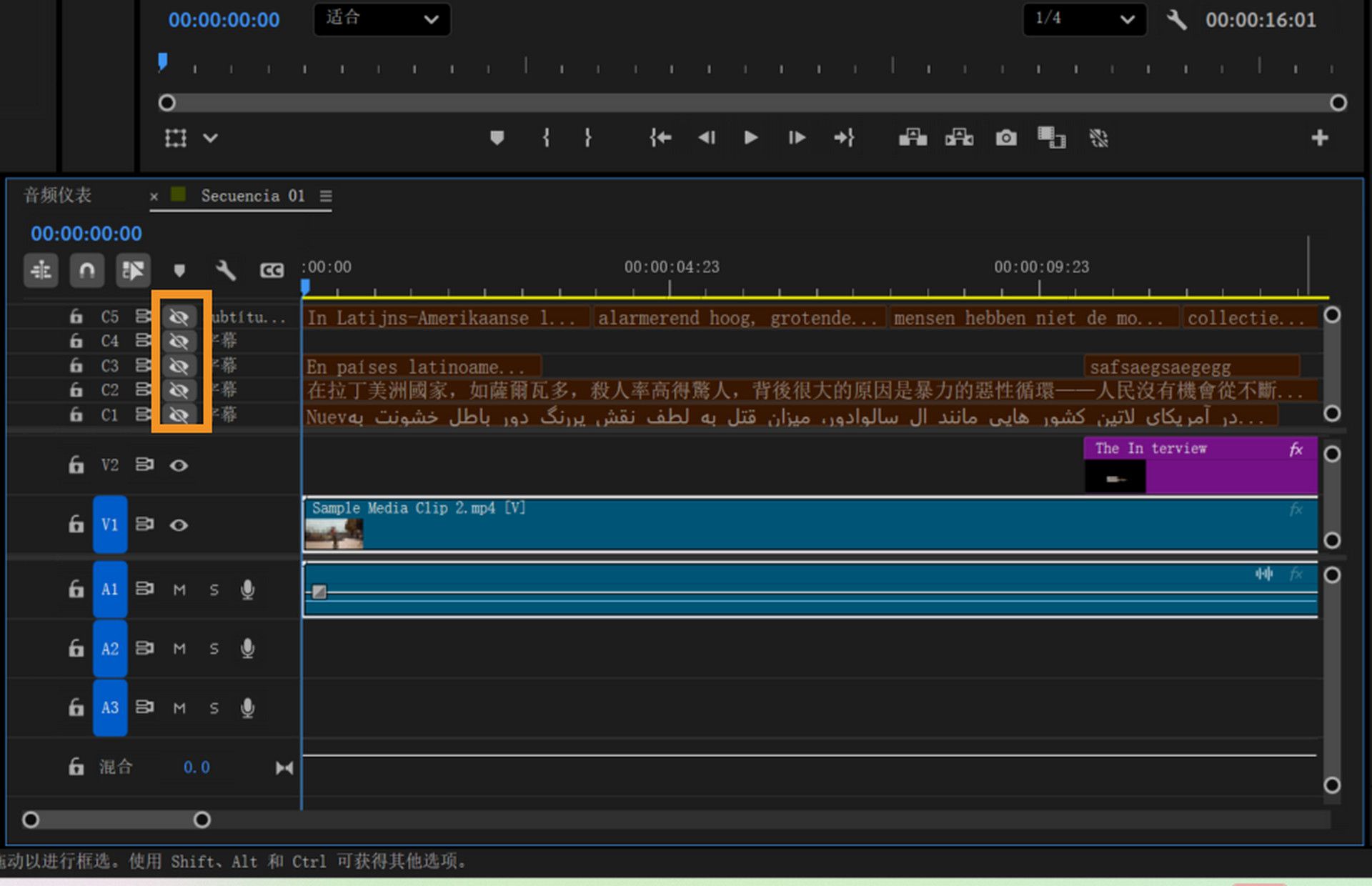This screenshot has width=1372, height=886.
Task: Toggle Snap in Timeline magnet icon
Action: pos(86,270)
